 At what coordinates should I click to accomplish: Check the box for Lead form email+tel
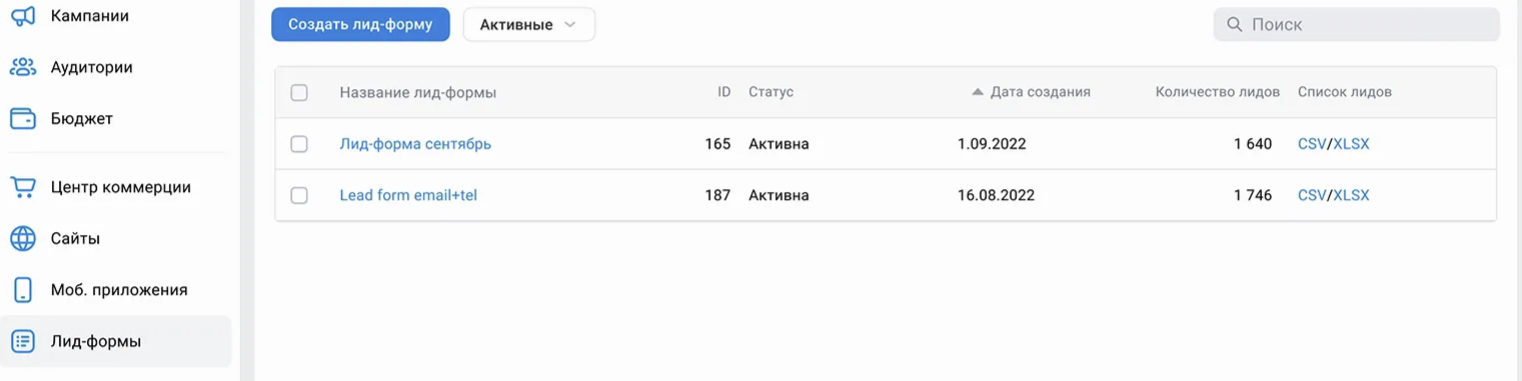299,195
